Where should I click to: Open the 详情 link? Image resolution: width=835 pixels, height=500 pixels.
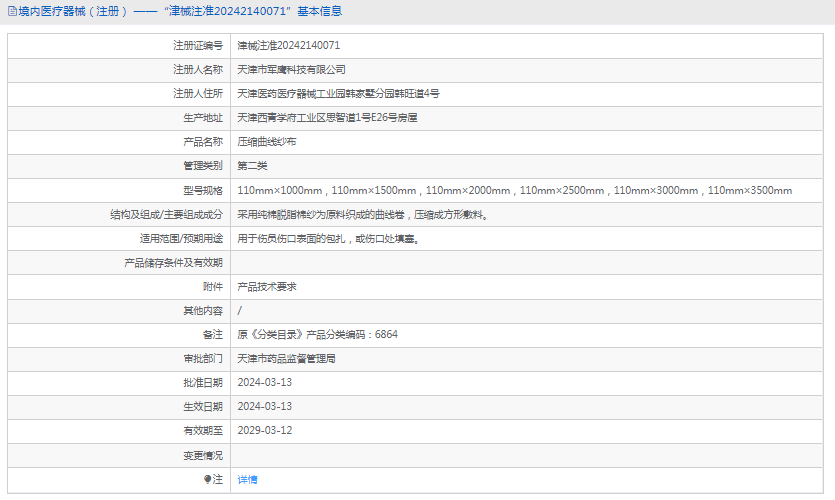tap(247, 480)
